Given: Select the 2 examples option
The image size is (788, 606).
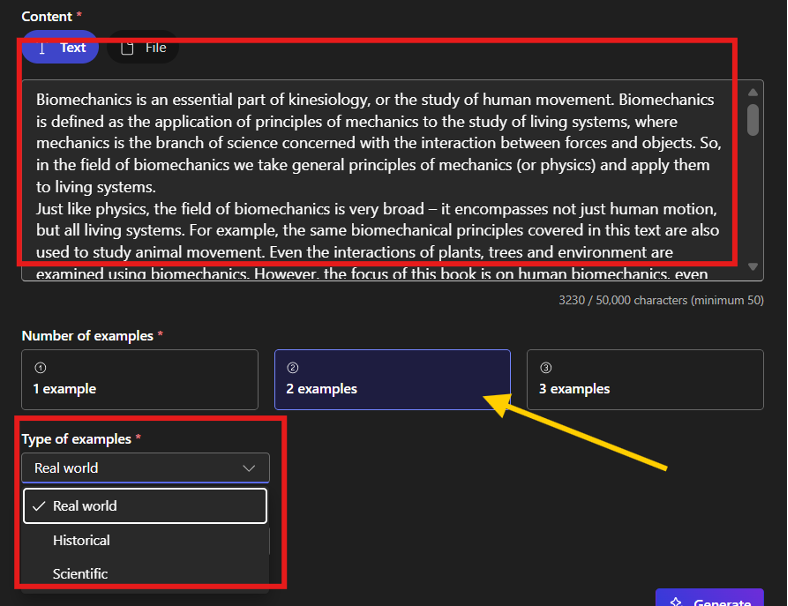Looking at the screenshot, I should coord(392,379).
